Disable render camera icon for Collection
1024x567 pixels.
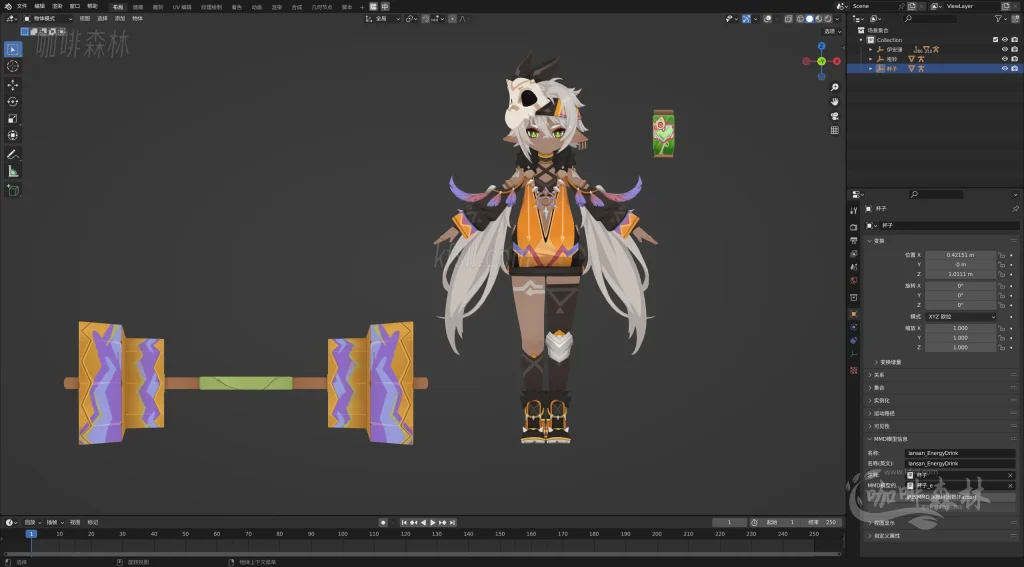point(1015,40)
